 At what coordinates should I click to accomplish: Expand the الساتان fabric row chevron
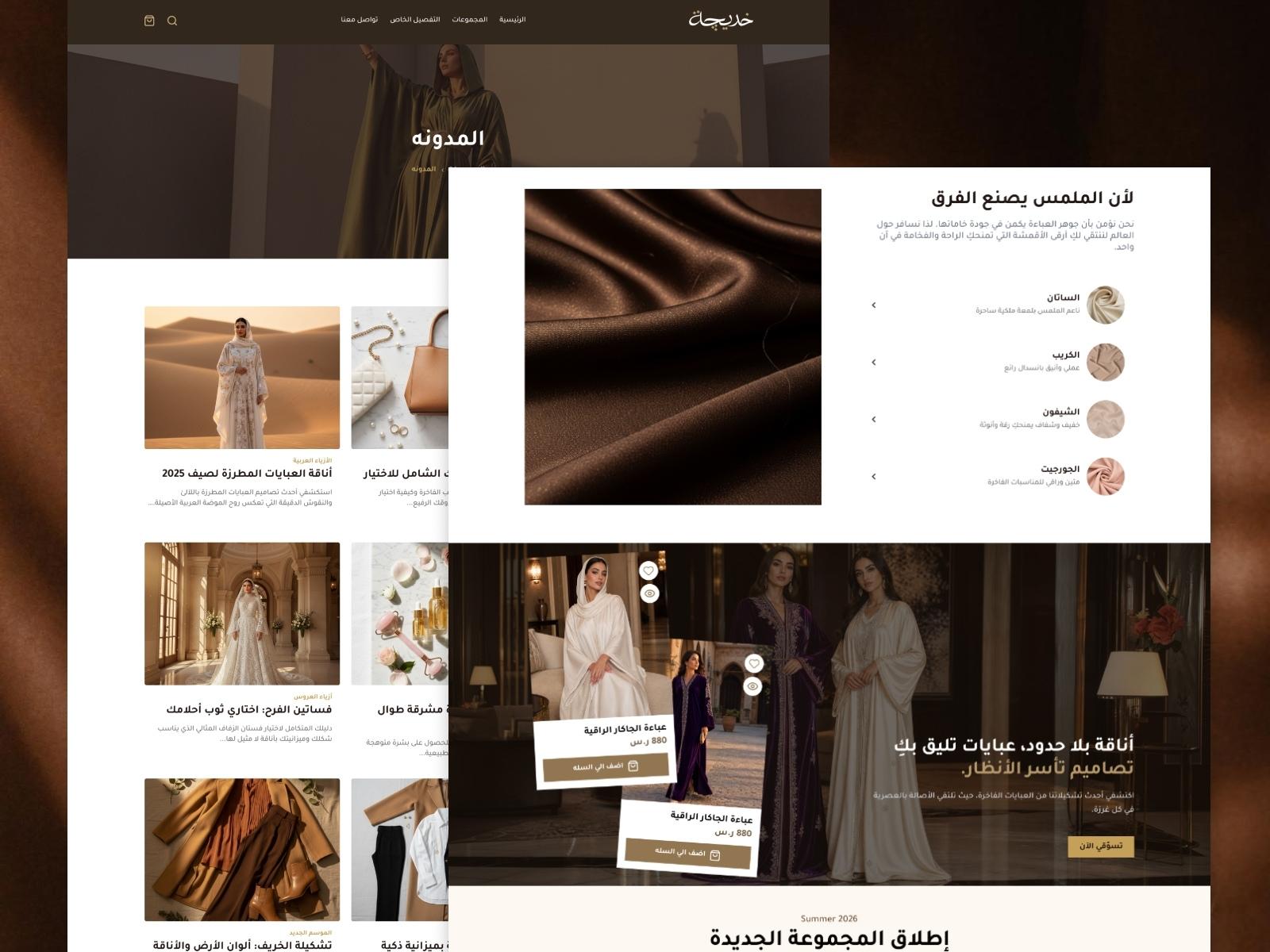click(874, 305)
